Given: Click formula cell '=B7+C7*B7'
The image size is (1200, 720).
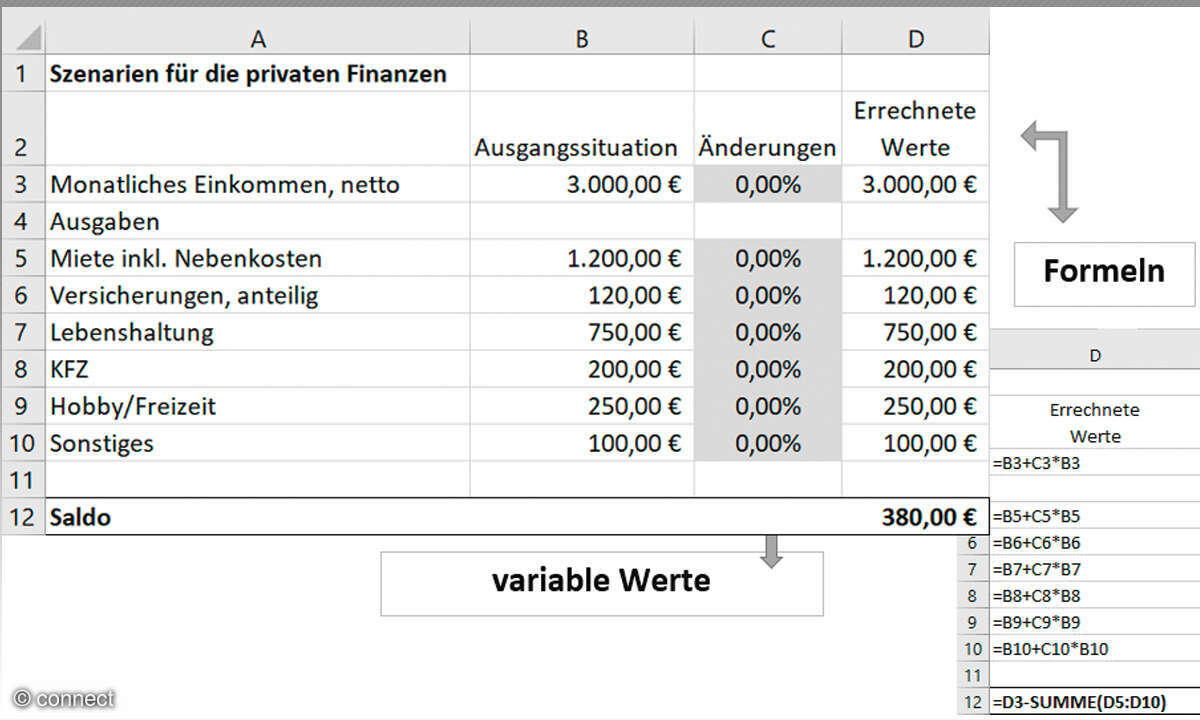Looking at the screenshot, I should 1094,569.
